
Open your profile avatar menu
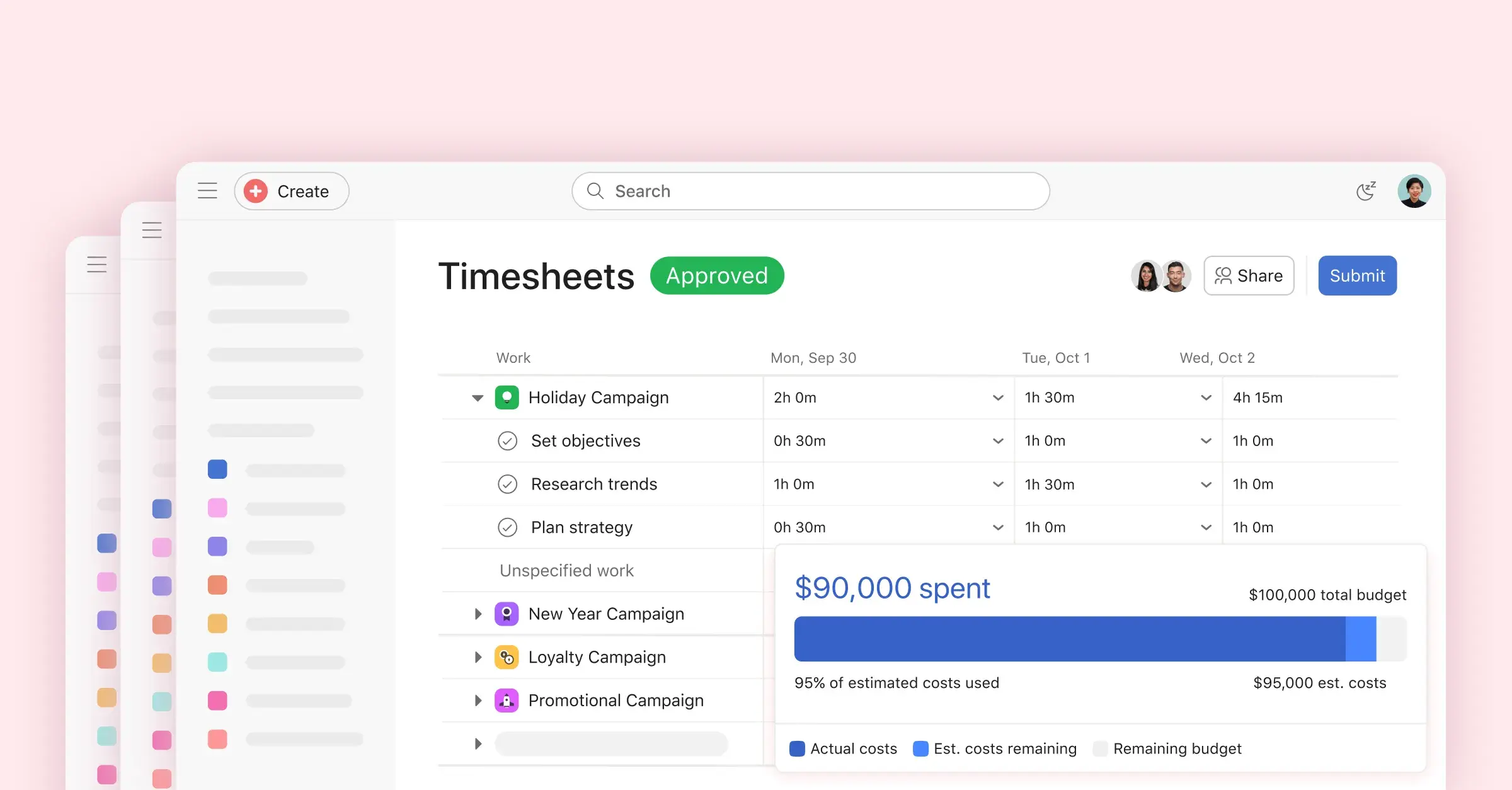1414,190
